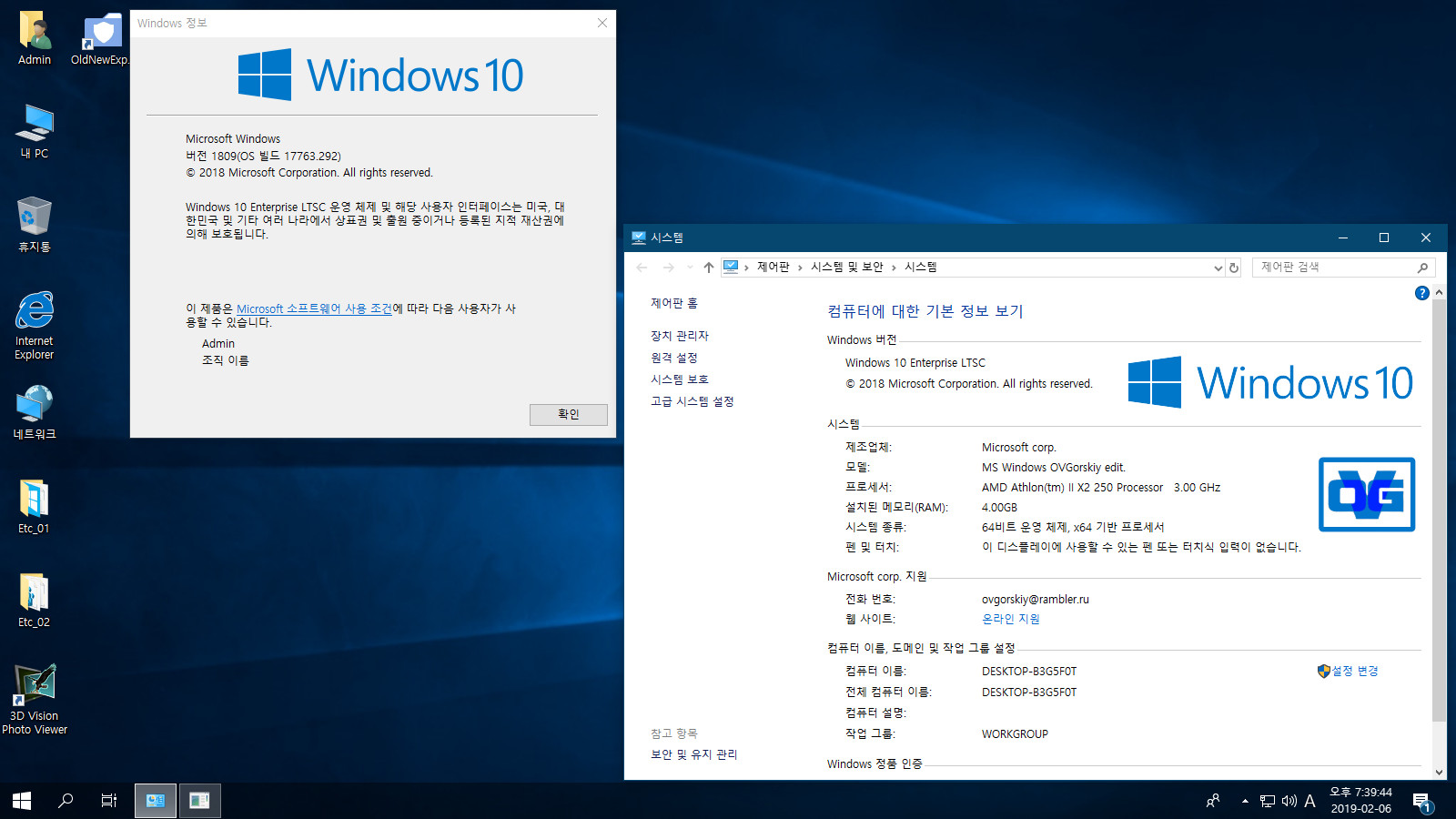Show hidden tray icons

(1245, 801)
